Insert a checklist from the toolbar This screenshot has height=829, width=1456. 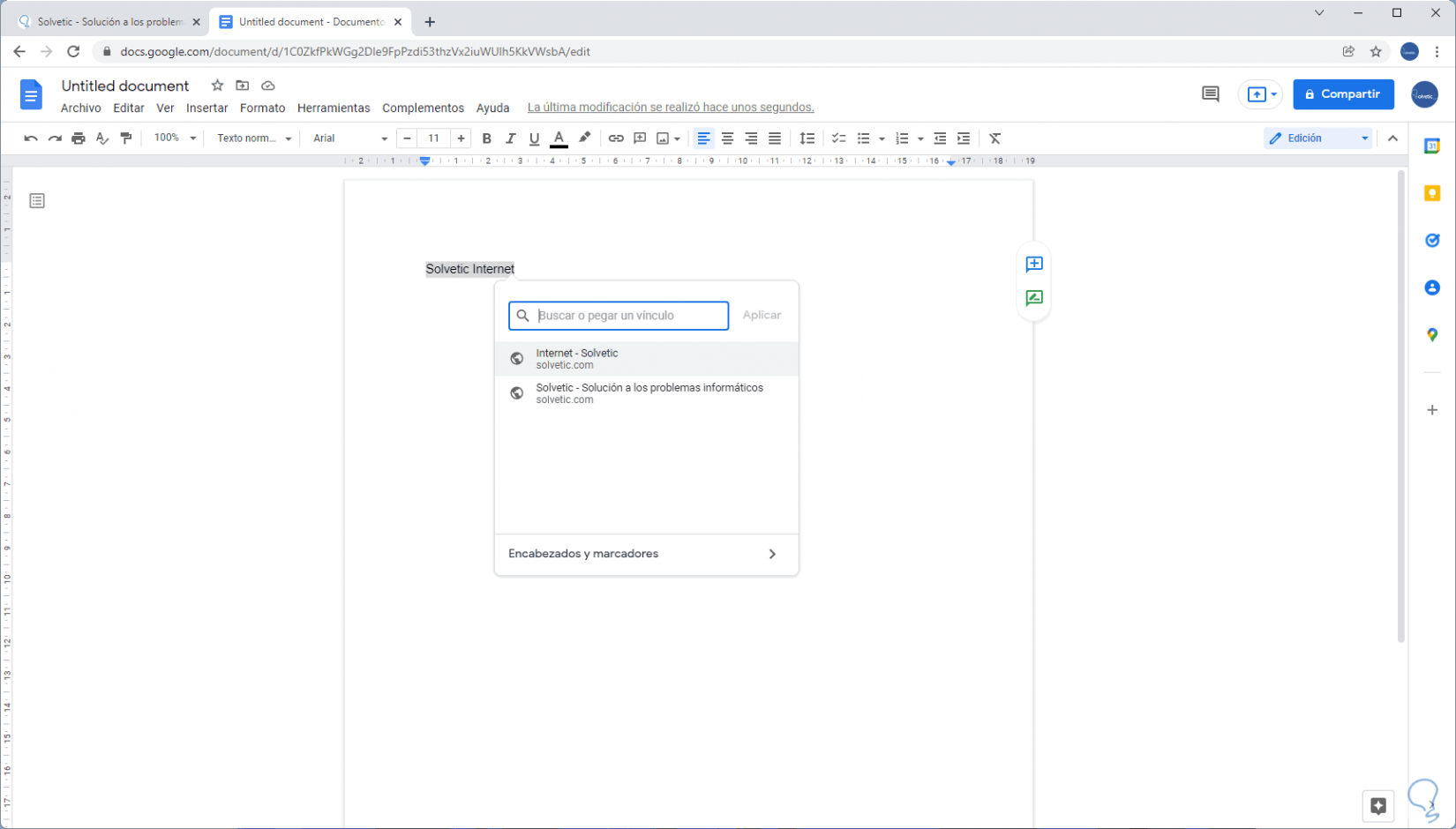(x=839, y=138)
